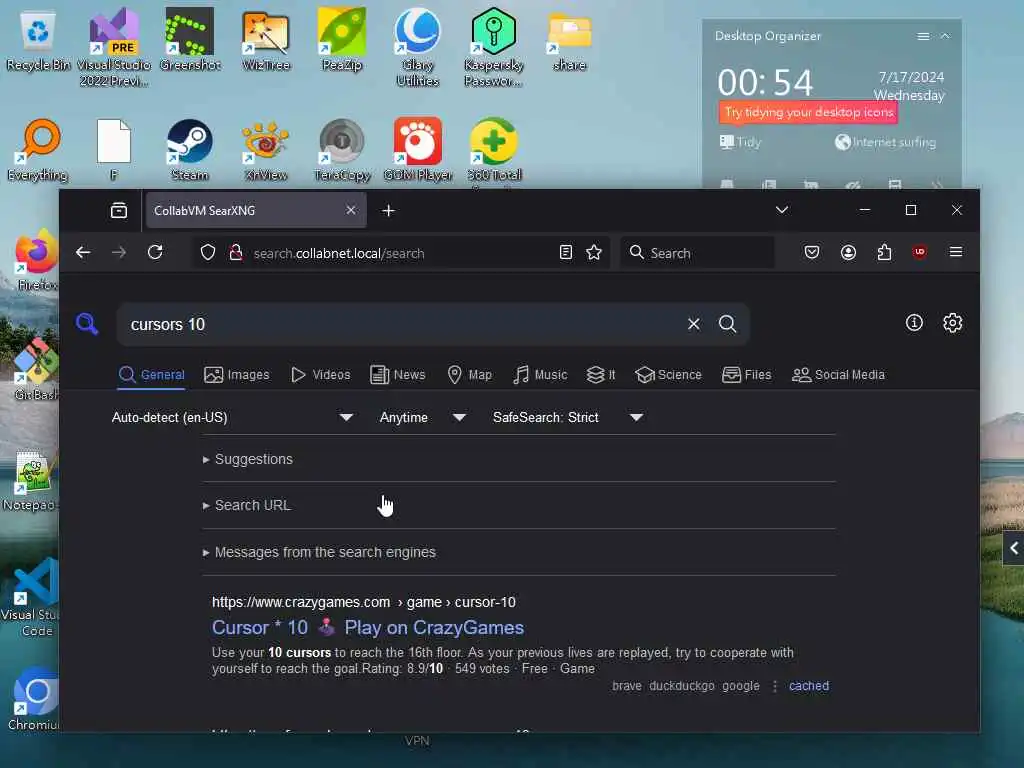Open Desktop Organizer menu lines icon
Viewport: 1024px width, 768px height.
coord(923,37)
